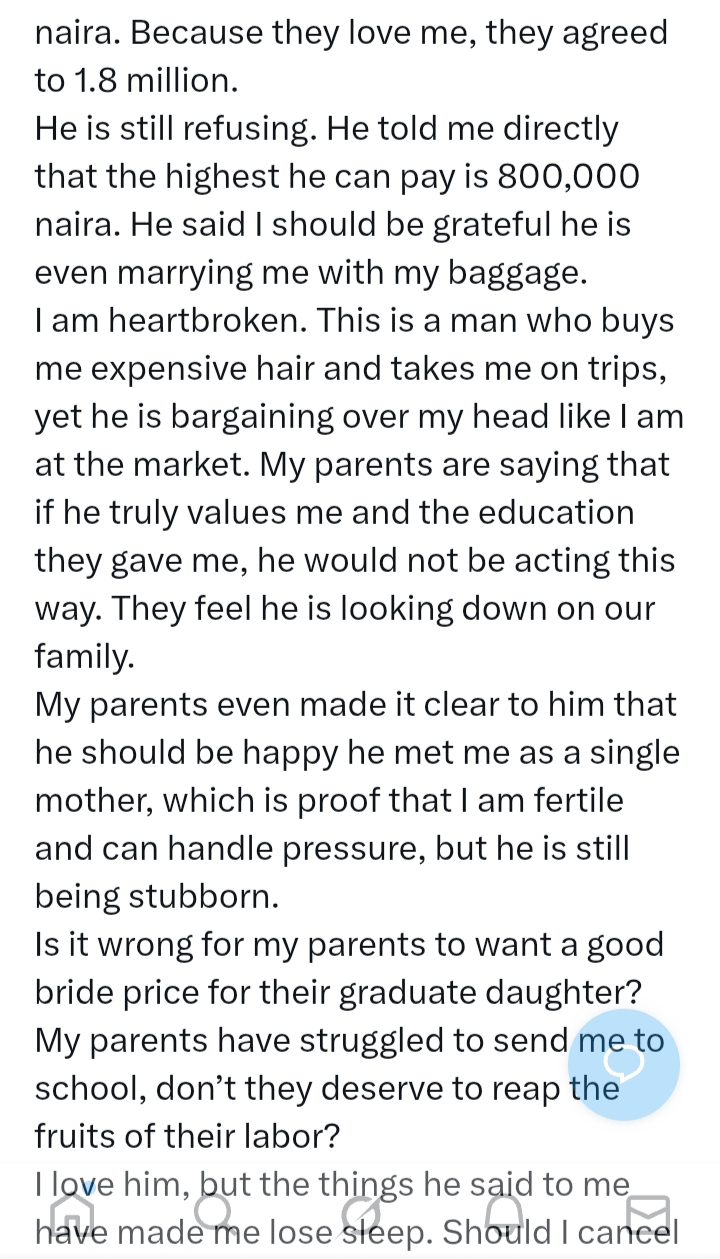
Task: Tap the line "mother, which is proof that I am fertile"
Action: tap(329, 801)
